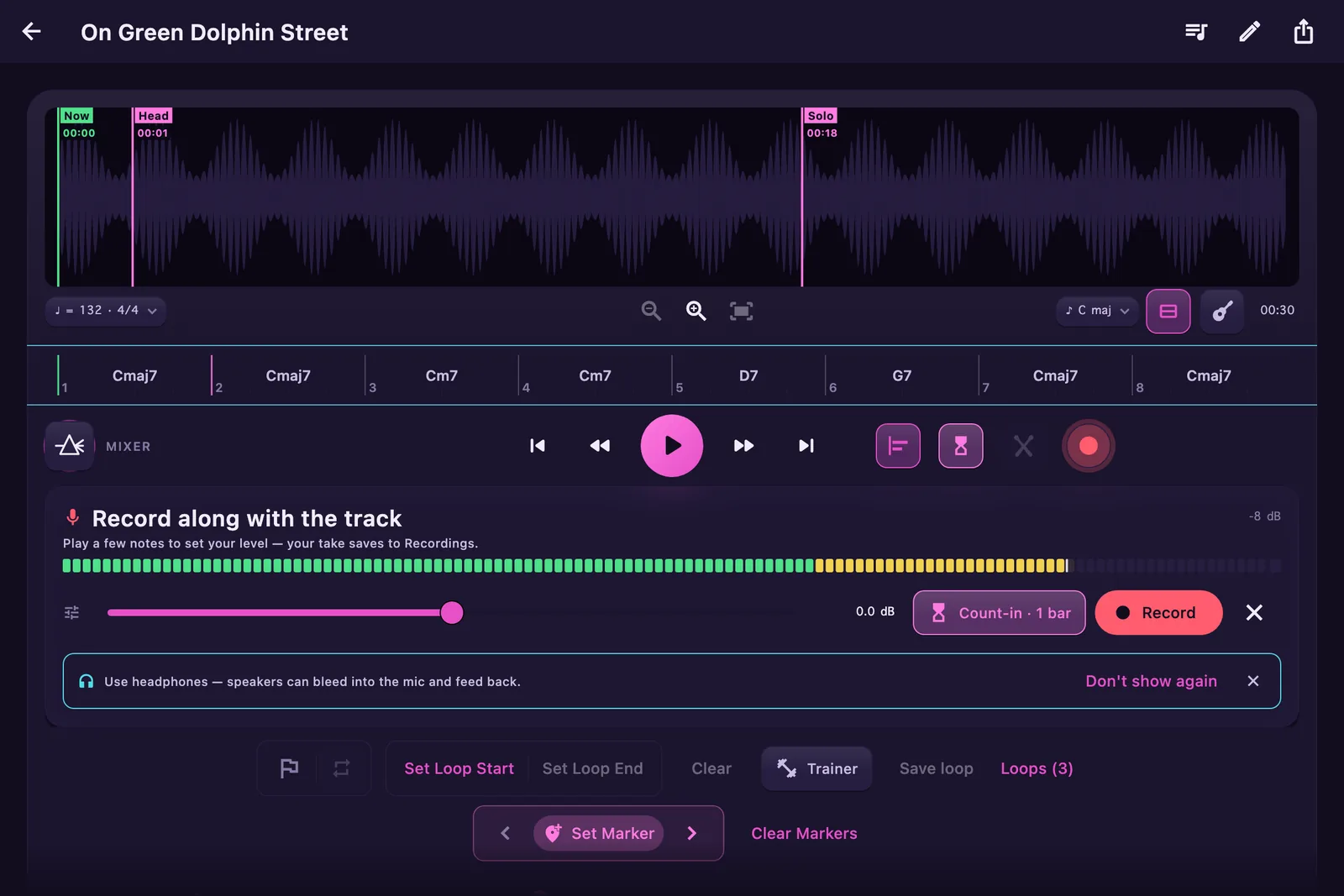
Task: Toggle the align-to-bar snap button
Action: tap(898, 446)
